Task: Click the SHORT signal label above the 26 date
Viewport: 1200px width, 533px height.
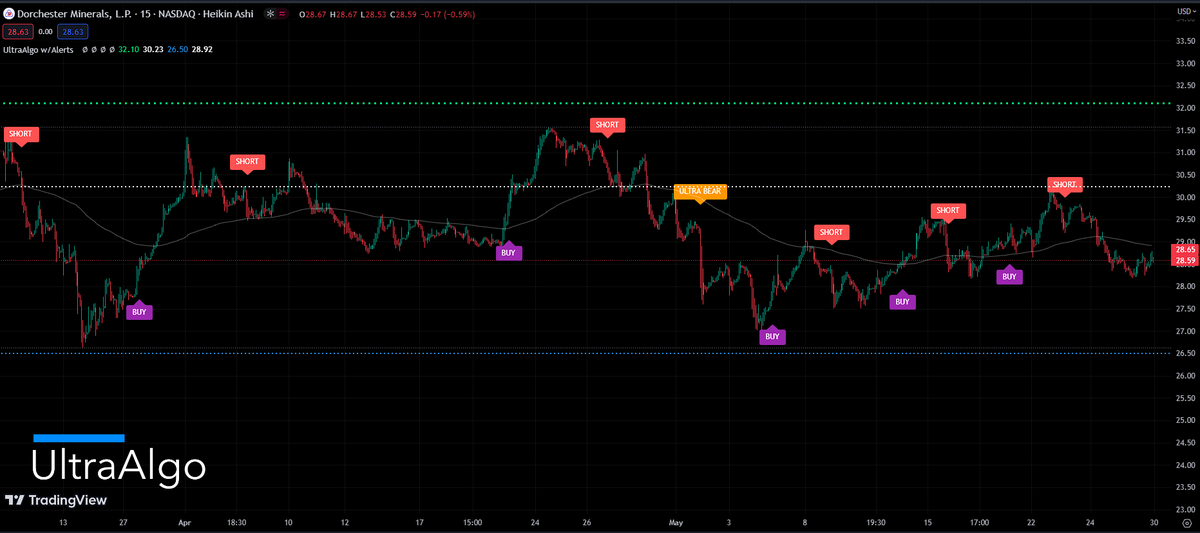Action: (607, 126)
